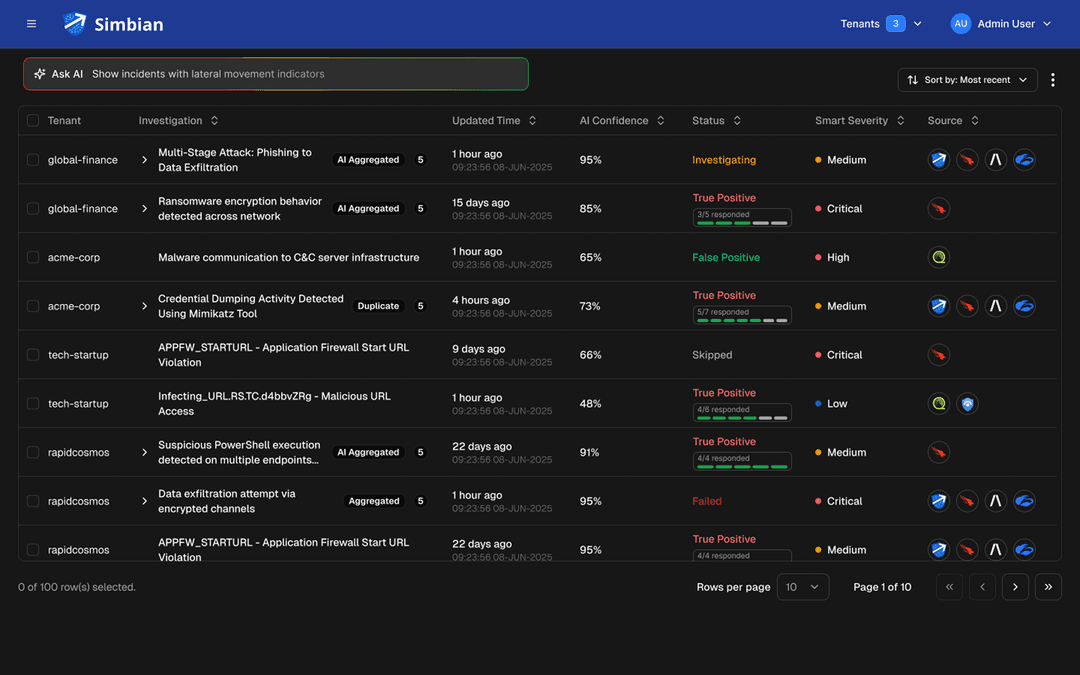Open the hamburger navigation menu
Viewport: 1080px width, 675px height.
pyautogui.click(x=32, y=24)
